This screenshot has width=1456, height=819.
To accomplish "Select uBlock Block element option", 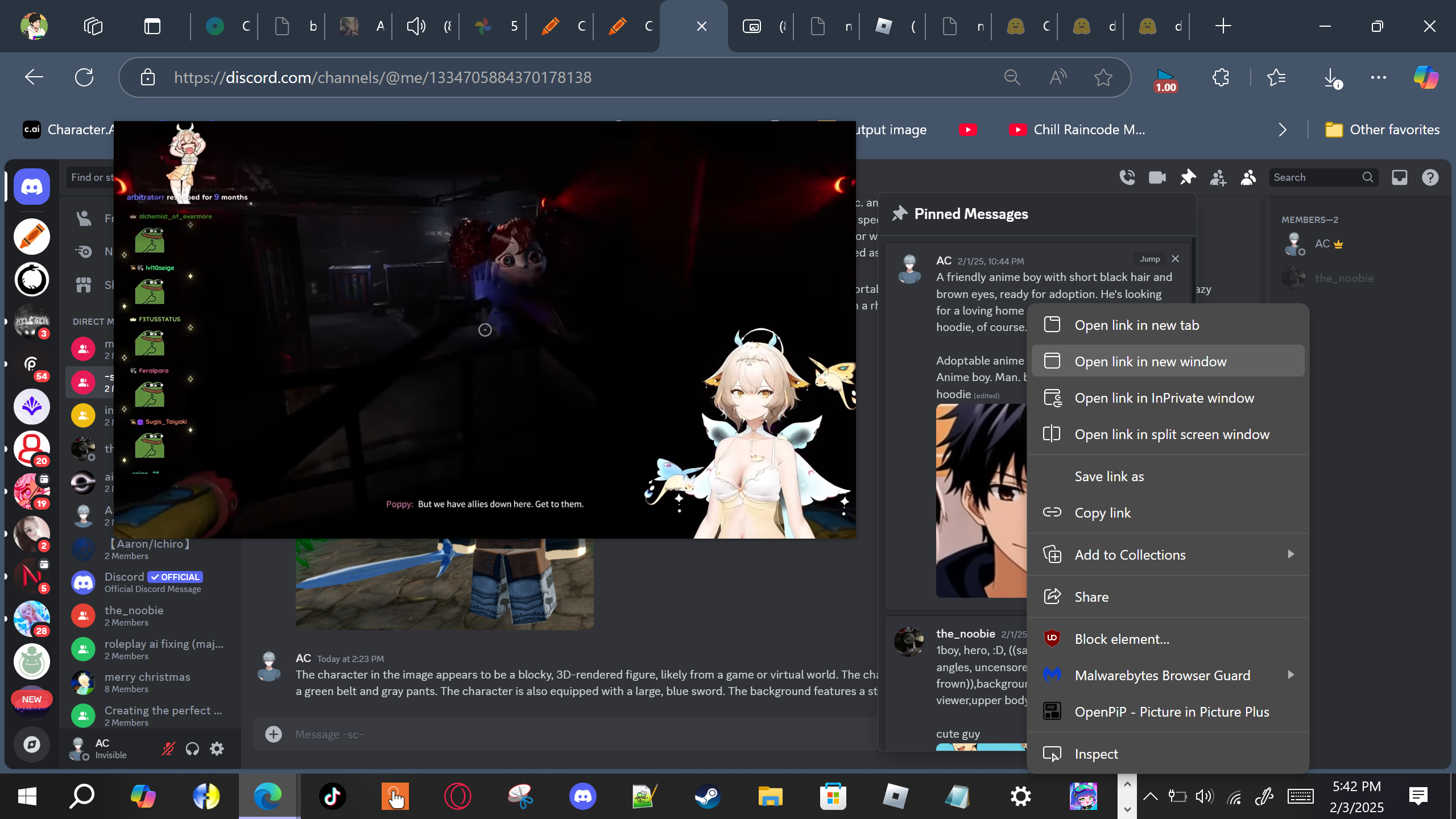I will tap(1168, 639).
